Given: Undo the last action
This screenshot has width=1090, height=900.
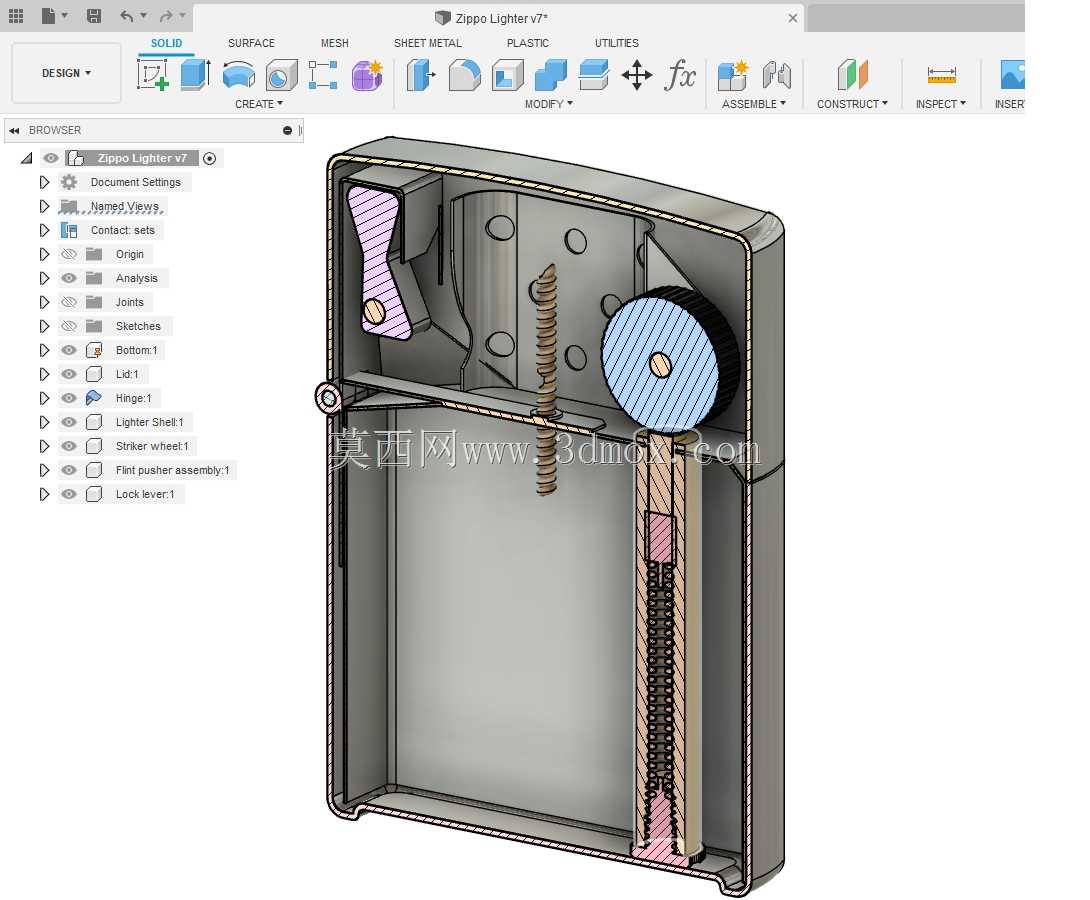Looking at the screenshot, I should tap(127, 15).
